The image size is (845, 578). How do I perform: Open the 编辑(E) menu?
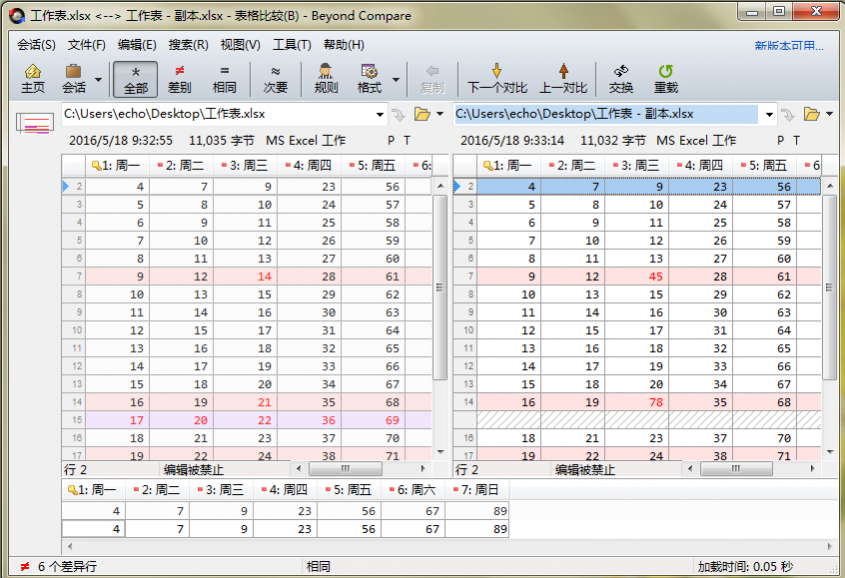pyautogui.click(x=137, y=45)
